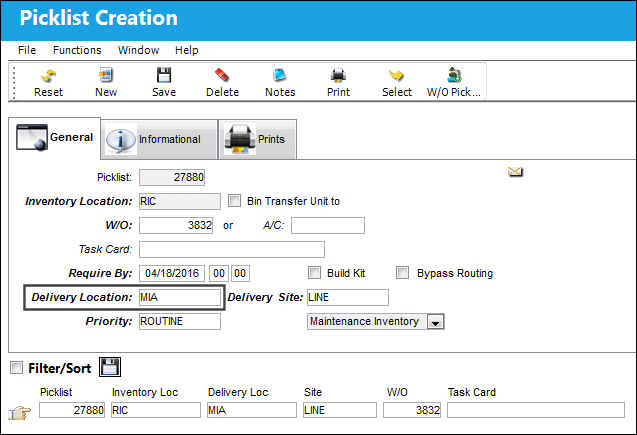Select grid W/O cell 3832
This screenshot has height=435, width=637.
pos(412,410)
